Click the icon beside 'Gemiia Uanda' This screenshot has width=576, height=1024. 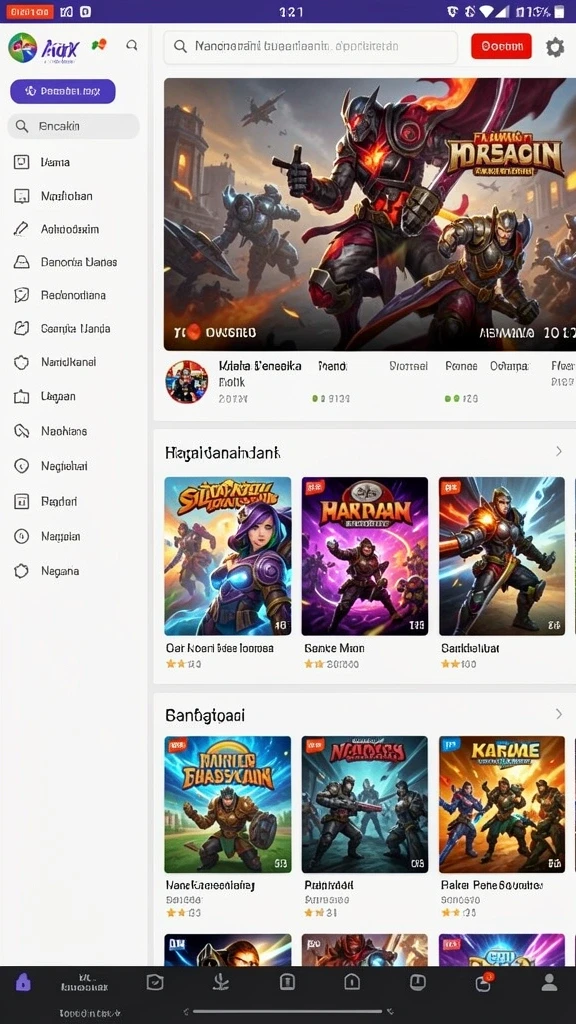pos(22,328)
